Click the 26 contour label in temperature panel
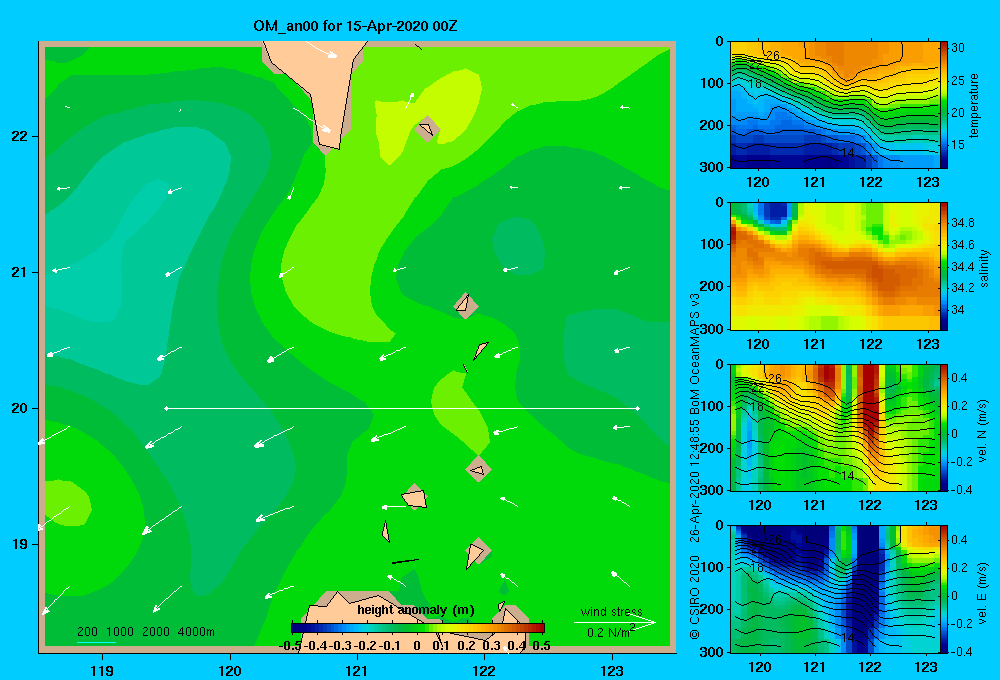1000x680 pixels. pos(772,55)
